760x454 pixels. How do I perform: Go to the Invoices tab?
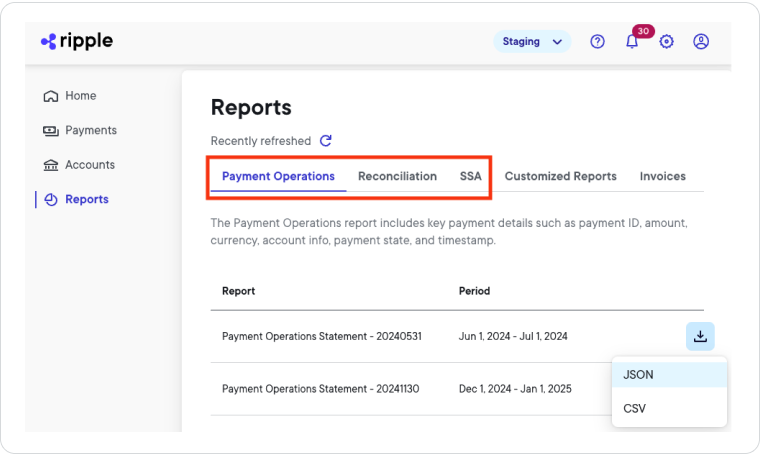pyautogui.click(x=662, y=176)
